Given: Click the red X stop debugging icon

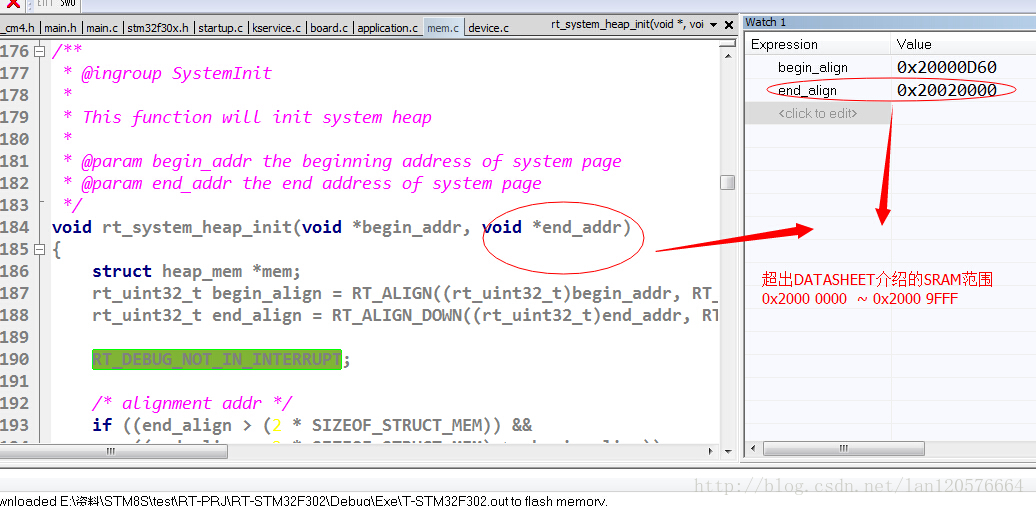Looking at the screenshot, I should click(x=13, y=3).
